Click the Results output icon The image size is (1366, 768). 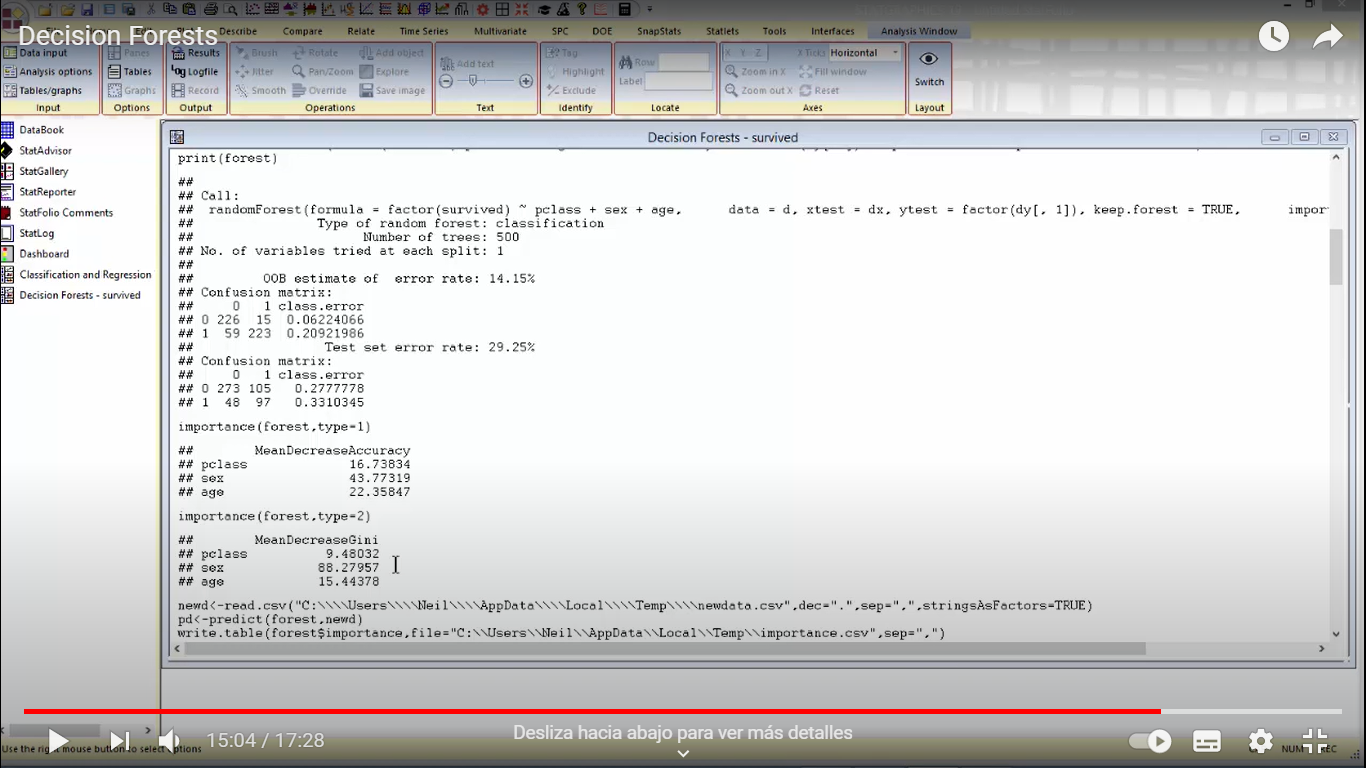pos(179,53)
